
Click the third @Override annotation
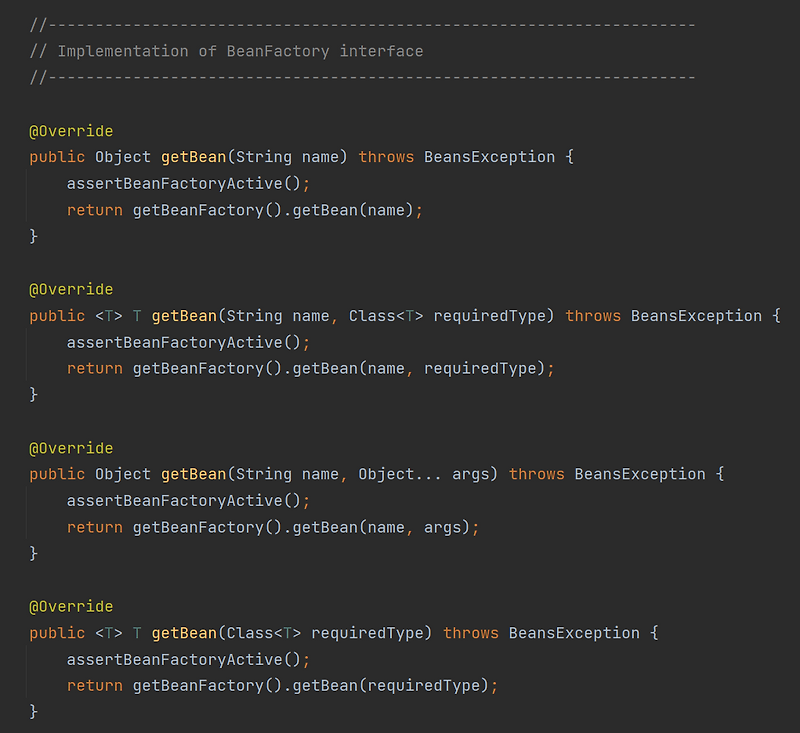point(70,447)
